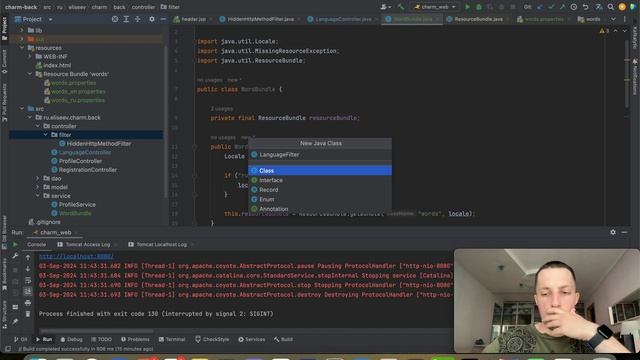
Task: Open charm_web run configuration dropdown
Action: coord(435,7)
